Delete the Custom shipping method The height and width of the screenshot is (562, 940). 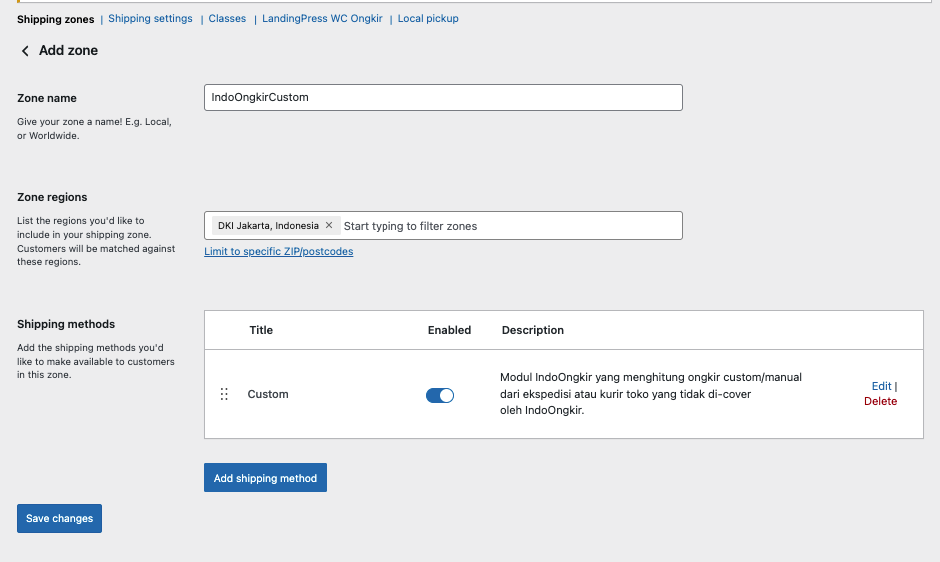click(880, 401)
